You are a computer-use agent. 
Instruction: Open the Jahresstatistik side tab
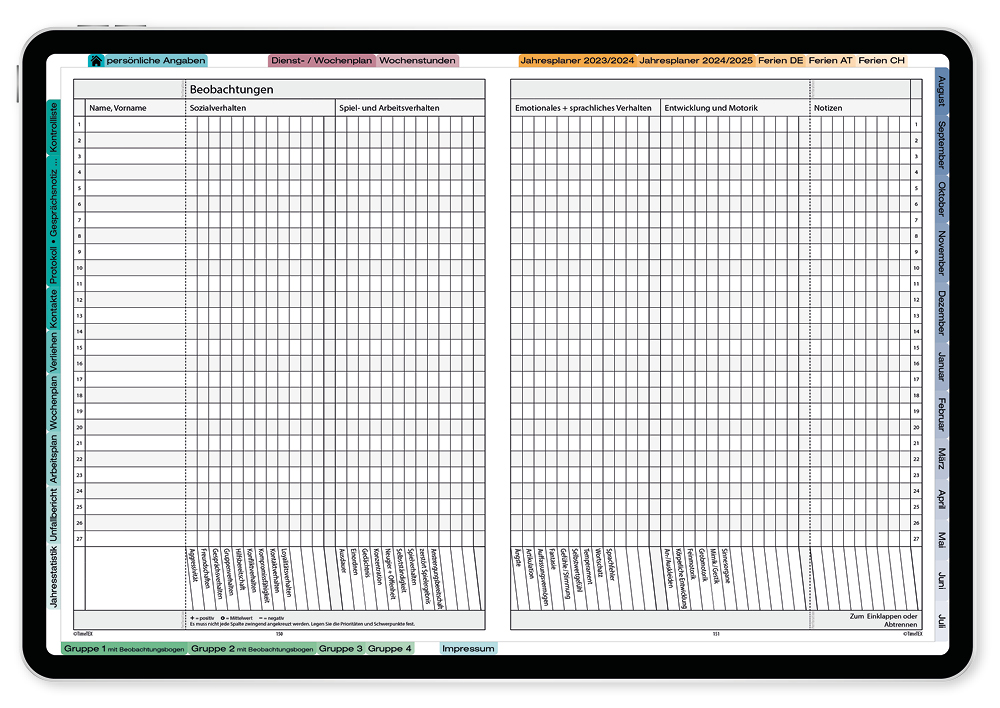(54, 577)
